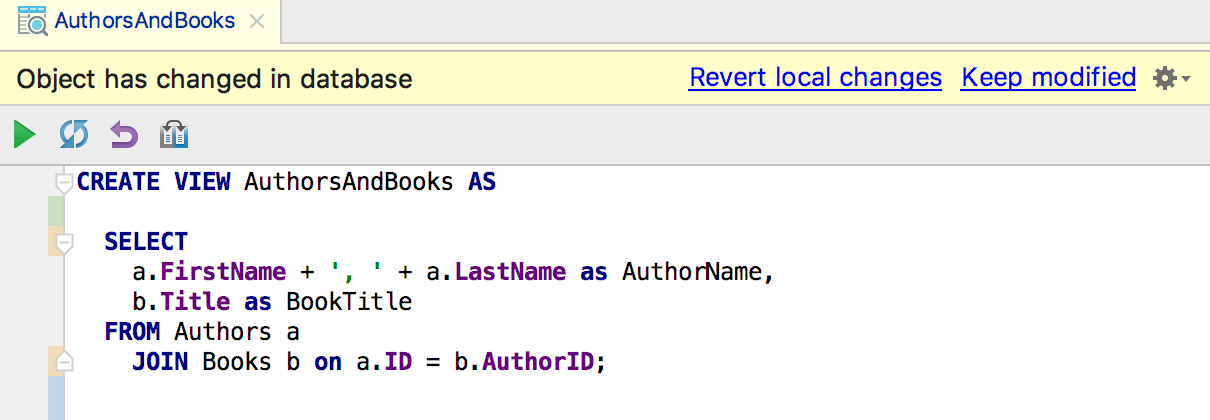Collapse the SELECT statement fold marker
1210x420 pixels.
(x=65, y=242)
